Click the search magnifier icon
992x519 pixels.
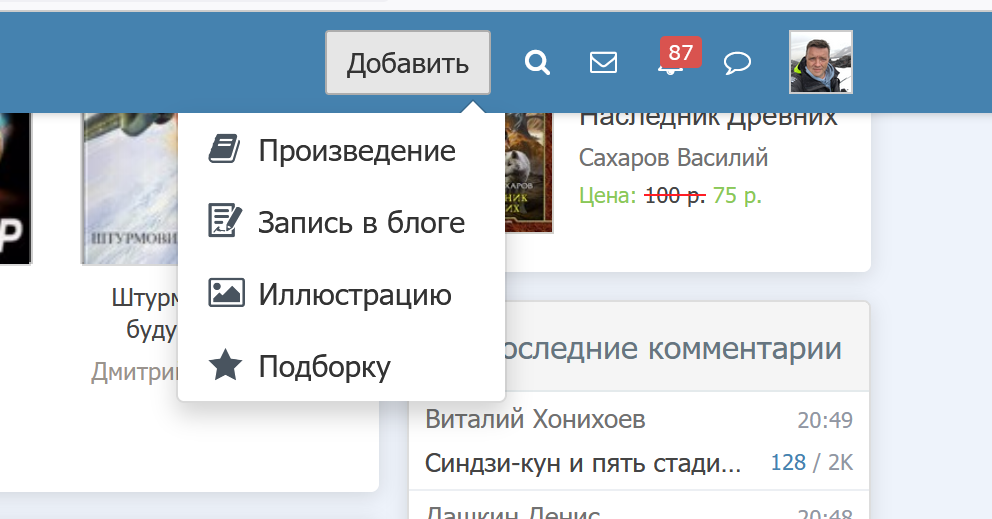pyautogui.click(x=538, y=63)
